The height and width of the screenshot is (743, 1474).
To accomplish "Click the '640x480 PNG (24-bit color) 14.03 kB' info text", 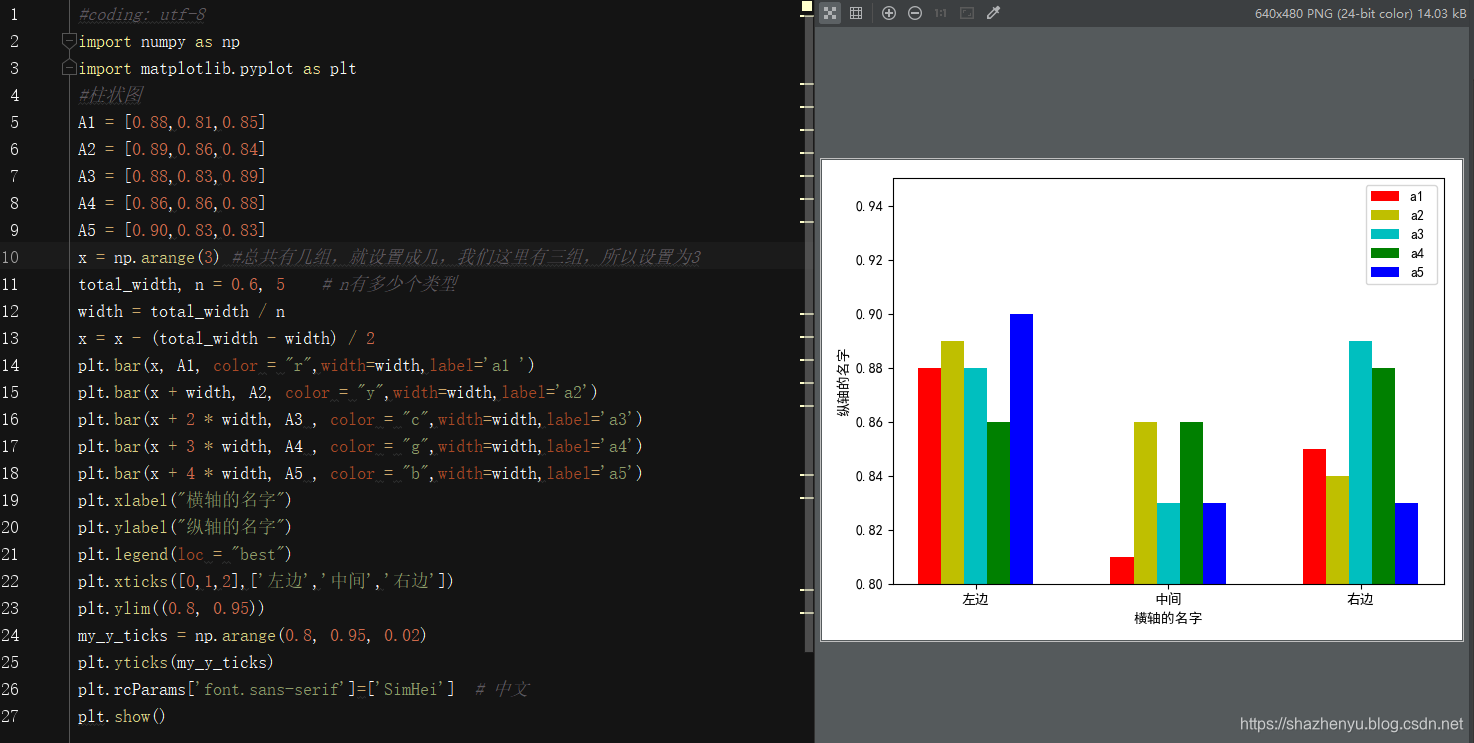I will pos(1360,13).
